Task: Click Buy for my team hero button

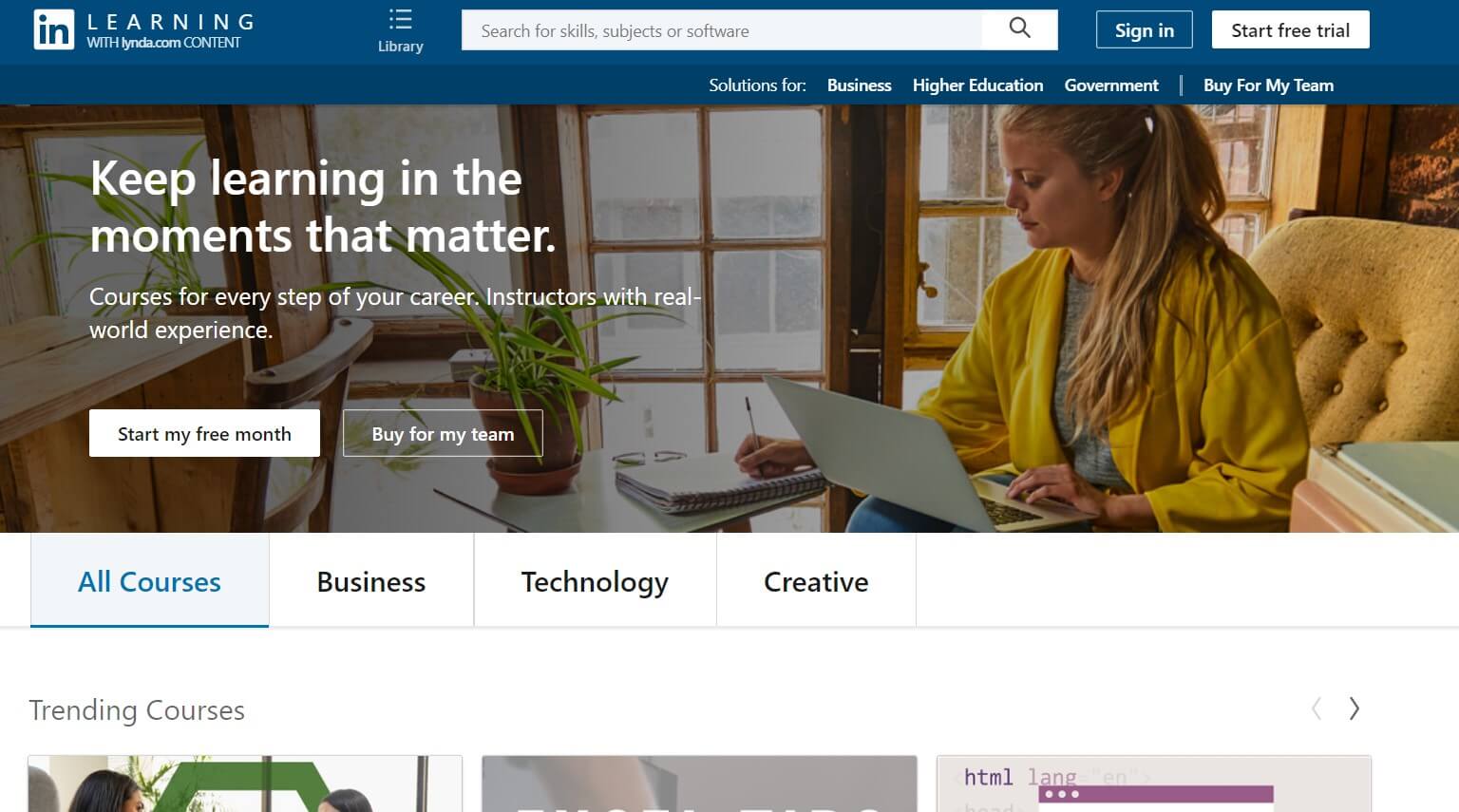Action: 443,433
